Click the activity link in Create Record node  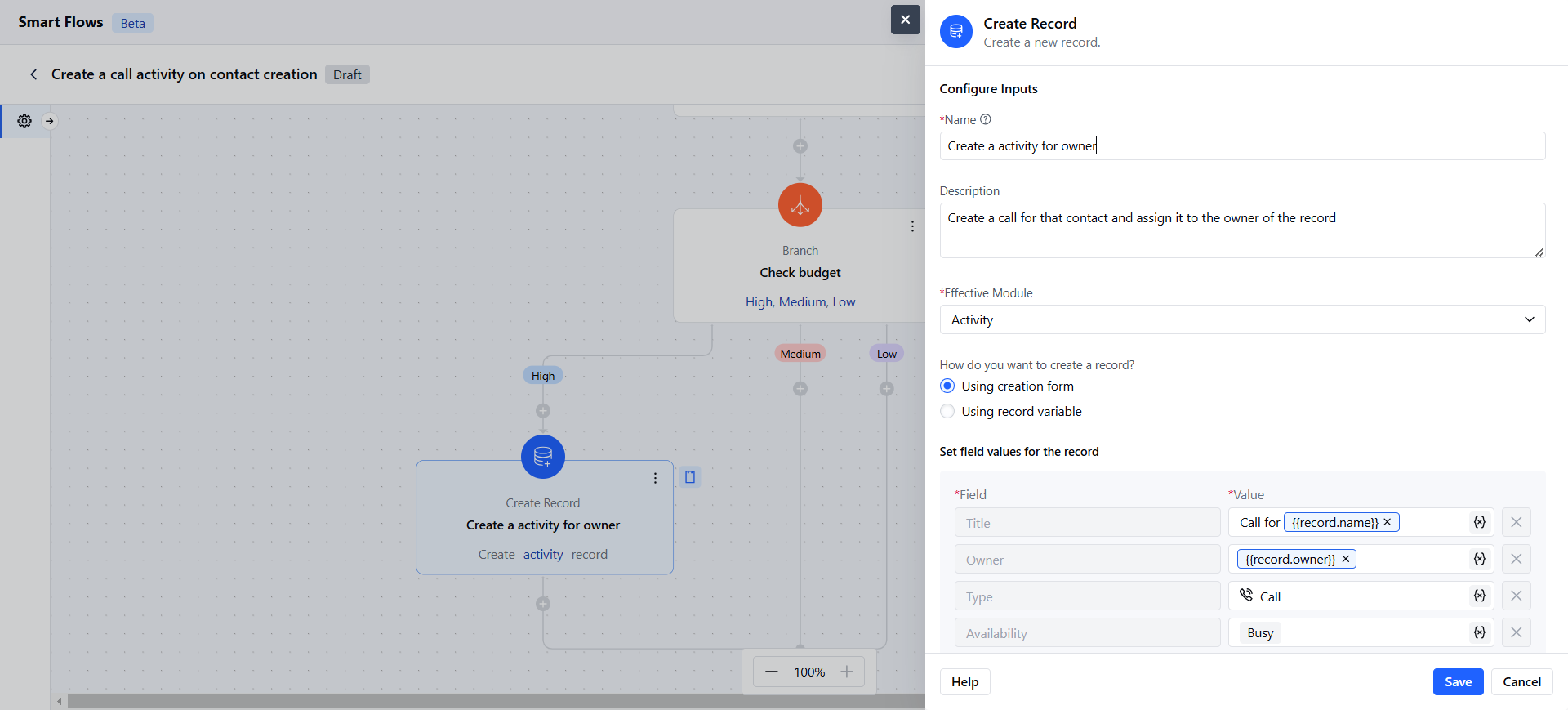point(543,555)
